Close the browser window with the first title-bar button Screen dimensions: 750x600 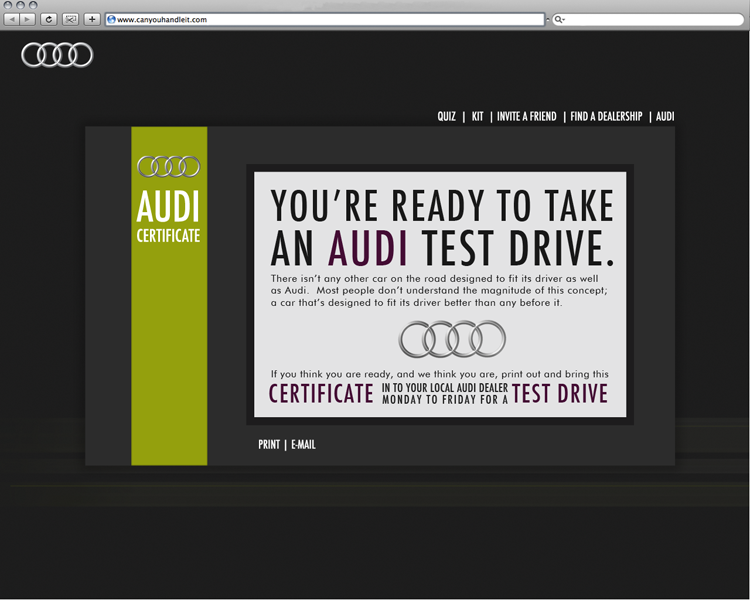[x=8, y=5]
